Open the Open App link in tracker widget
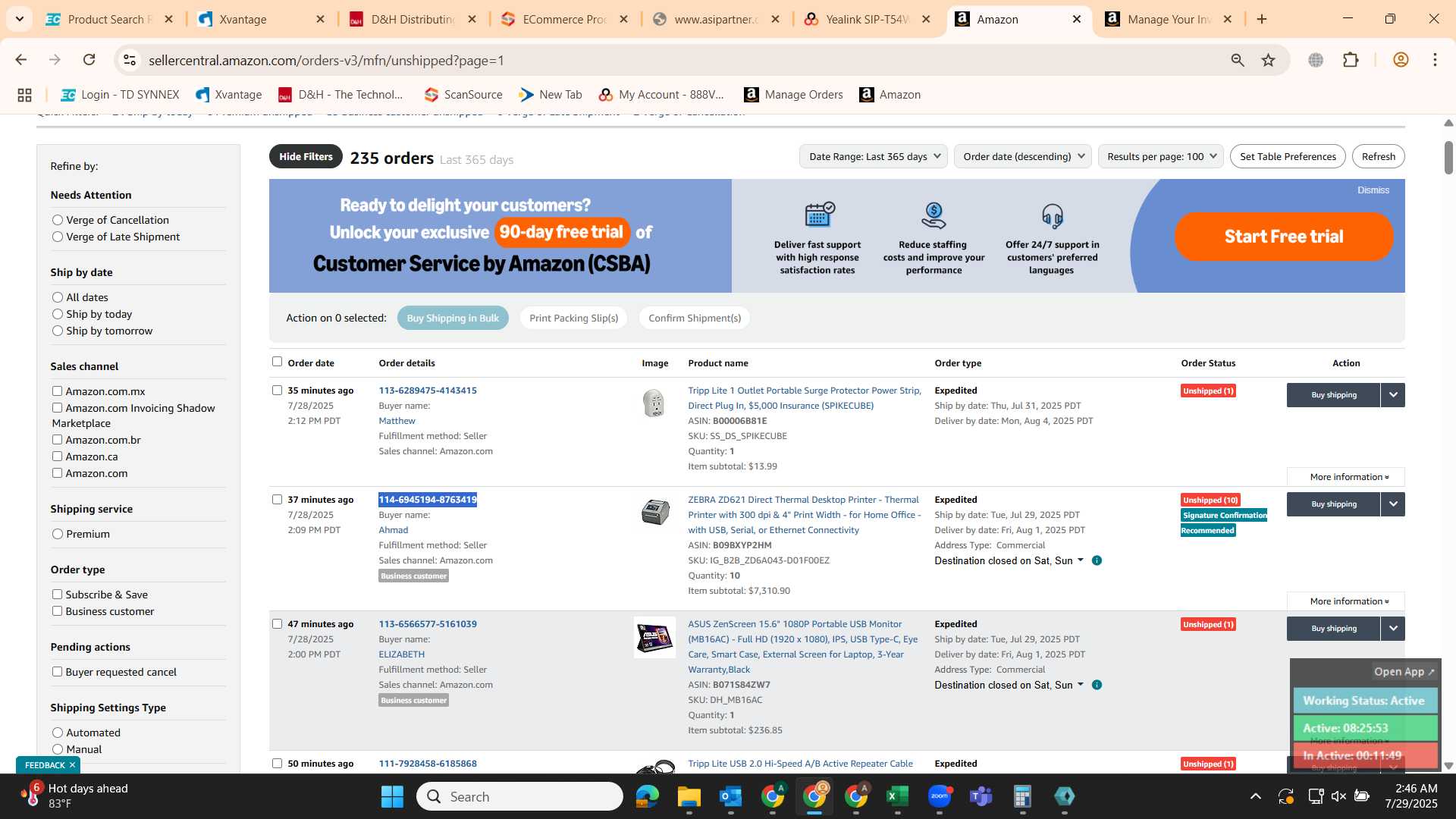 click(1404, 672)
